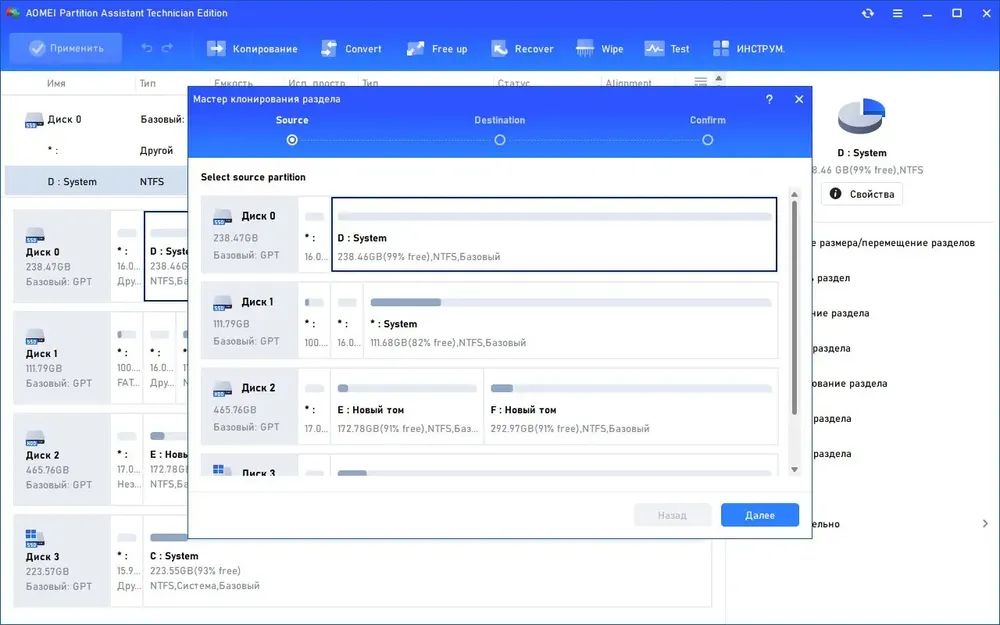Click the Copy (Копирование) toolbar icon
Viewport: 1000px width, 625px height.
click(216, 48)
